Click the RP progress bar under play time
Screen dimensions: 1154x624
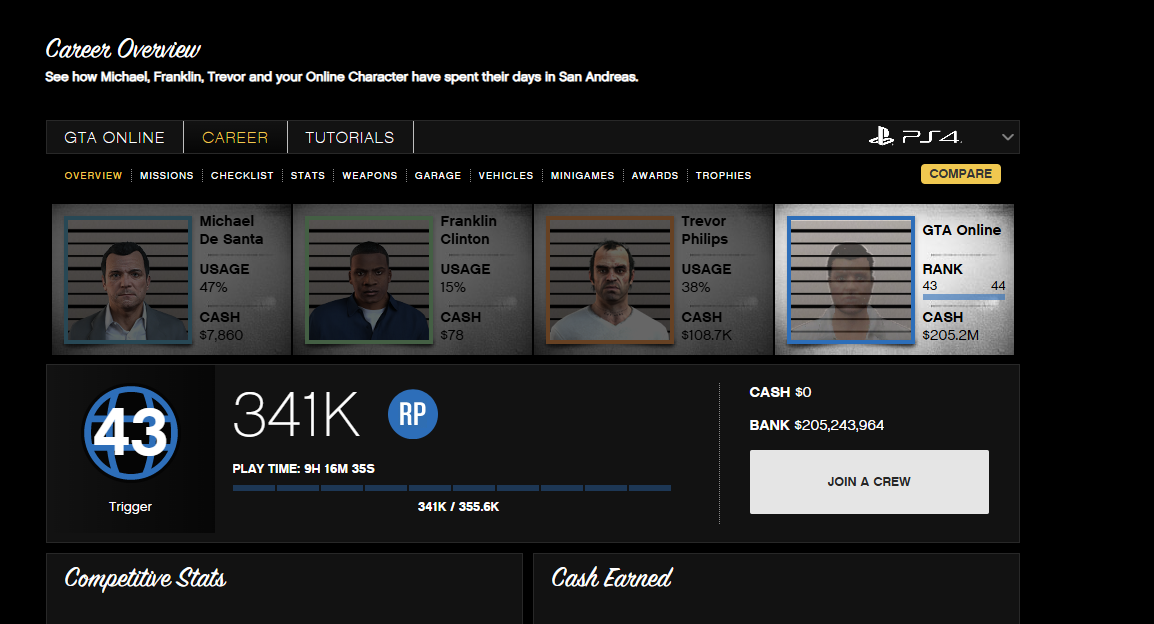452,488
